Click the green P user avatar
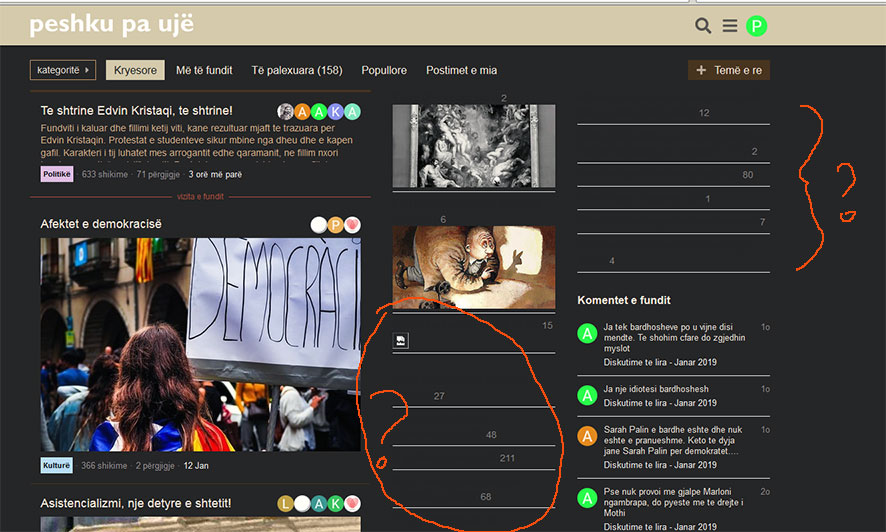The width and height of the screenshot is (886, 532). pos(757,26)
